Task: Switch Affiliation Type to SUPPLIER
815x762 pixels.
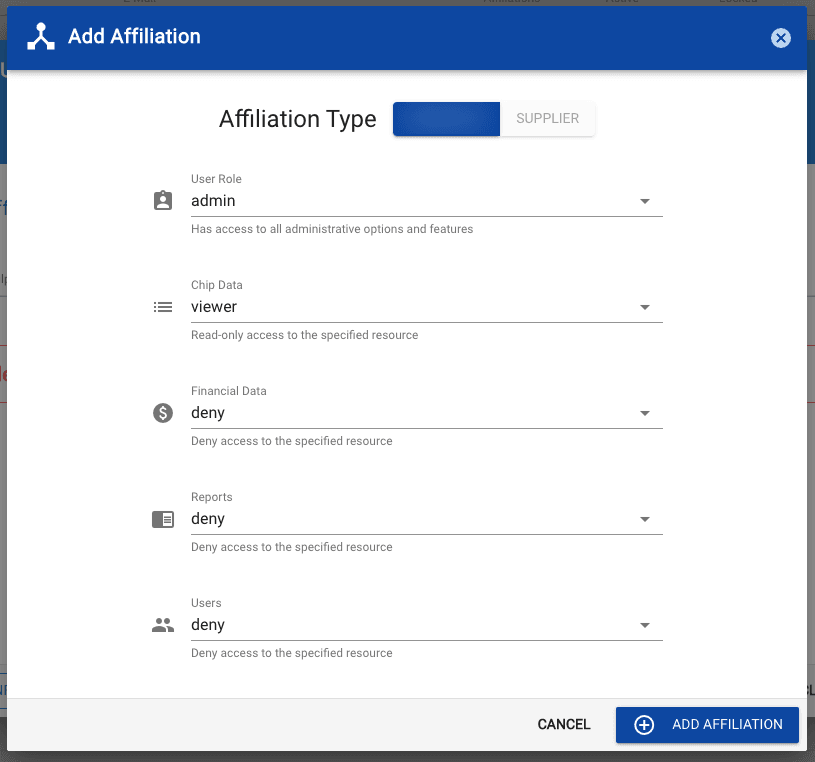Action: 547,119
